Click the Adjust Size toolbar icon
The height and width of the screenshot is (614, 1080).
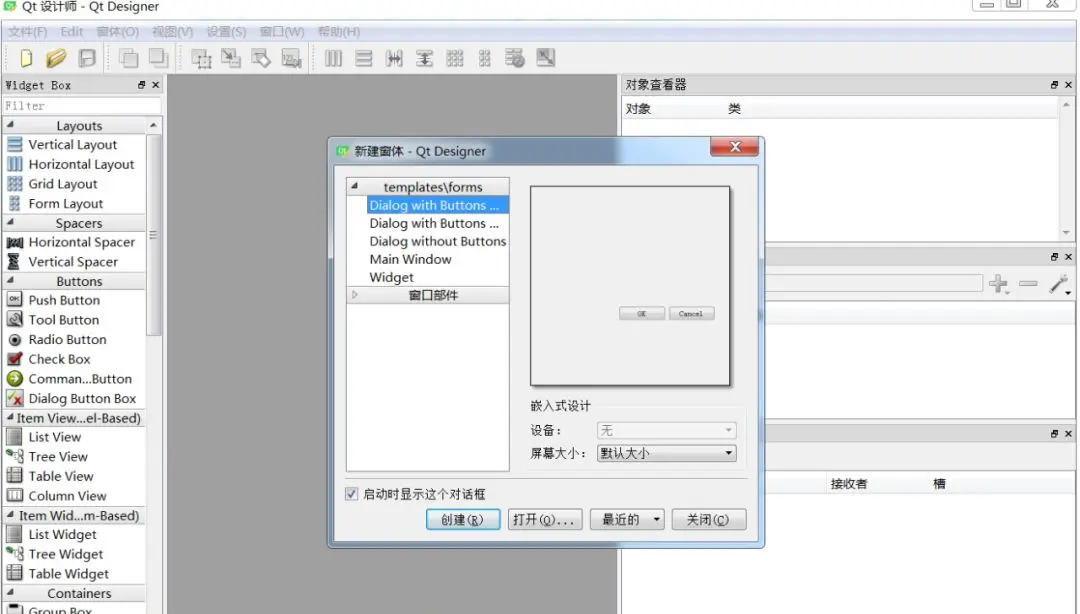tap(546, 59)
